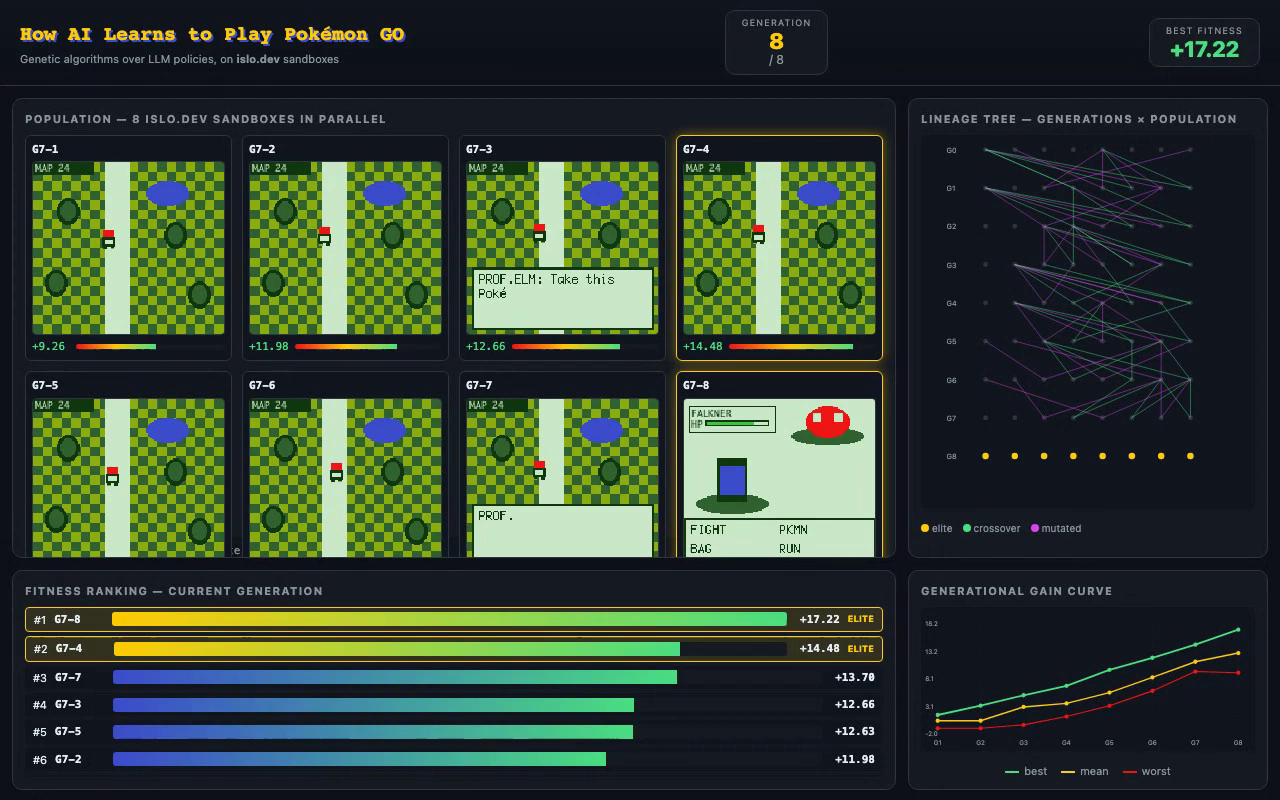The height and width of the screenshot is (800, 1280).
Task: Open the G7-5 sandbox game thumbnail
Action: pyautogui.click(x=129, y=478)
